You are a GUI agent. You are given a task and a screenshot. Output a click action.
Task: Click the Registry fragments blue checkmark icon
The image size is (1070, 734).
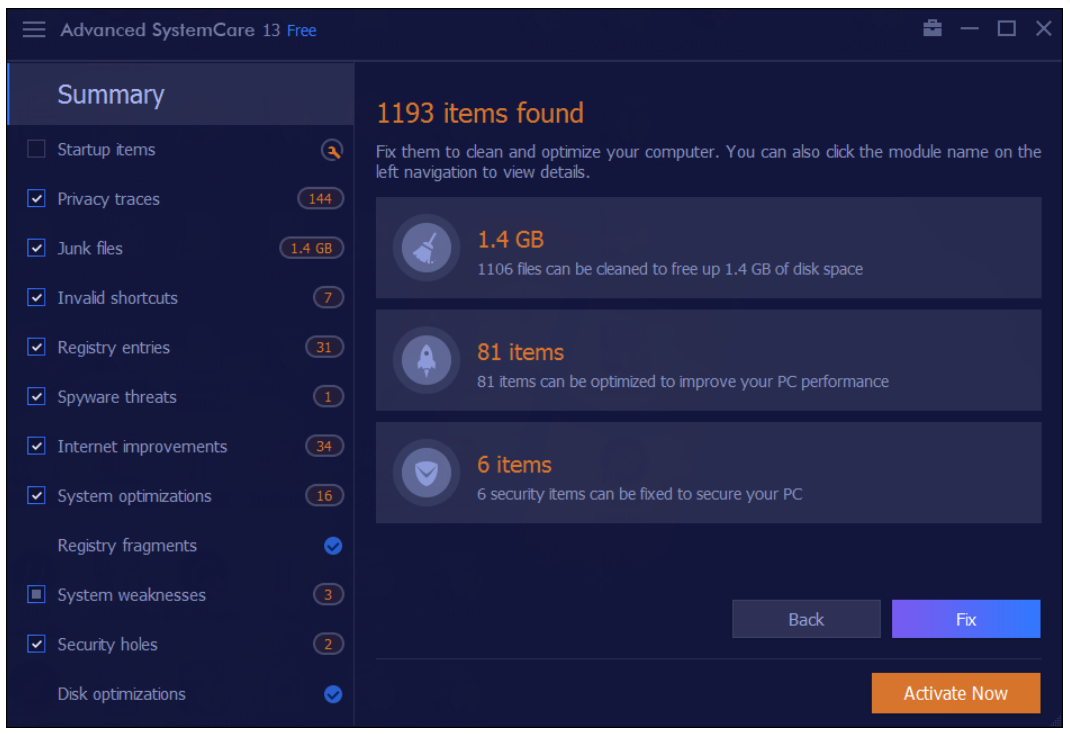pos(333,546)
